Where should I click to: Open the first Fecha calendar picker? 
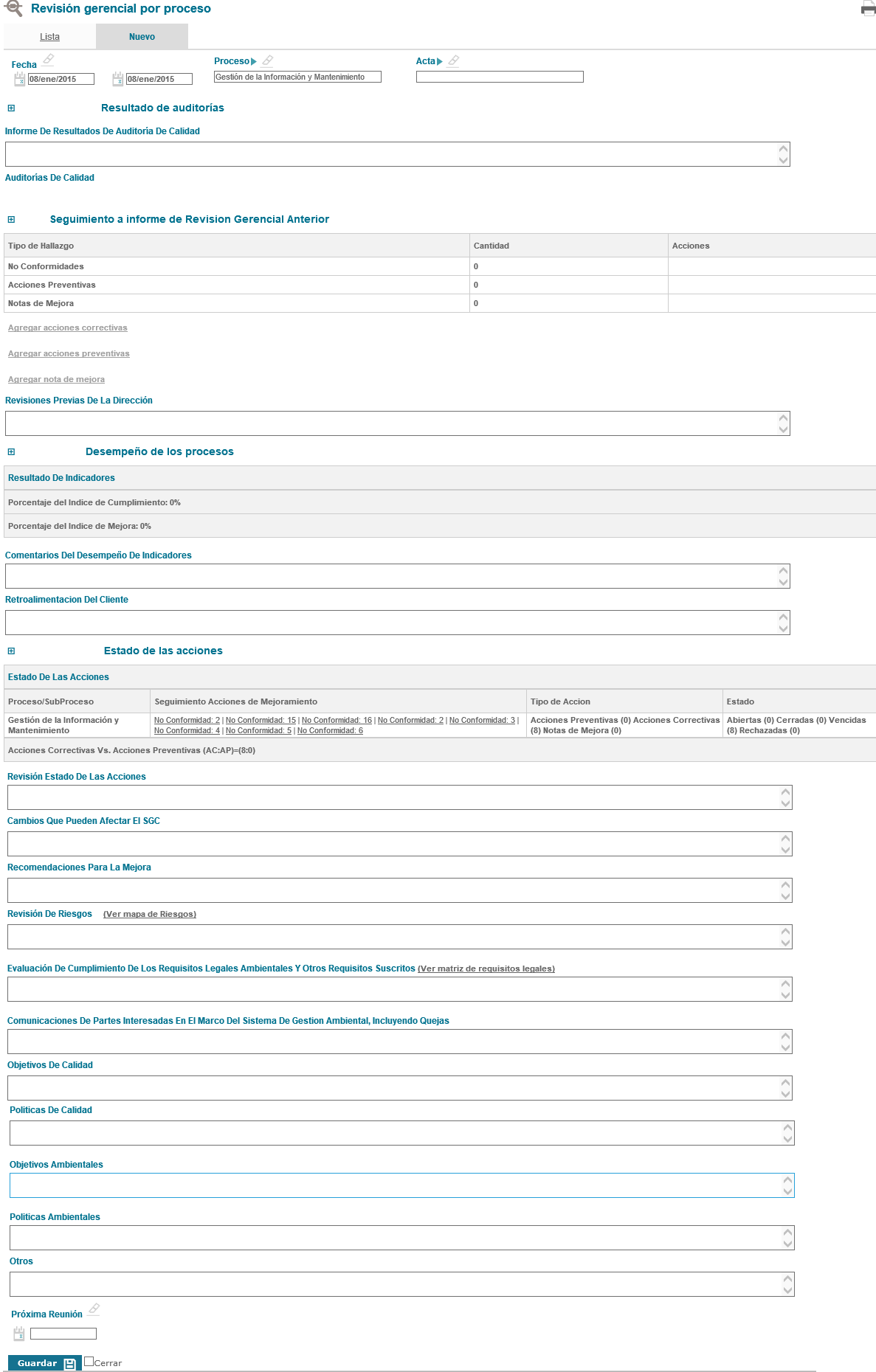click(20, 80)
